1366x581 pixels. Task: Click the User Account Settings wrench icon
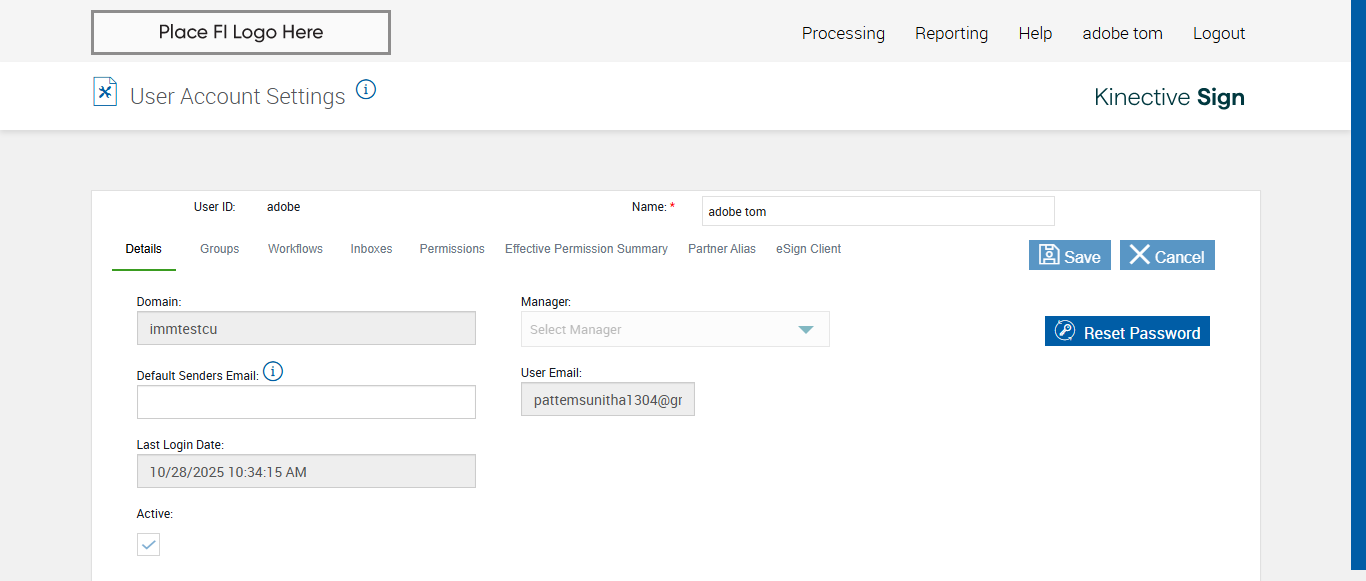point(105,92)
